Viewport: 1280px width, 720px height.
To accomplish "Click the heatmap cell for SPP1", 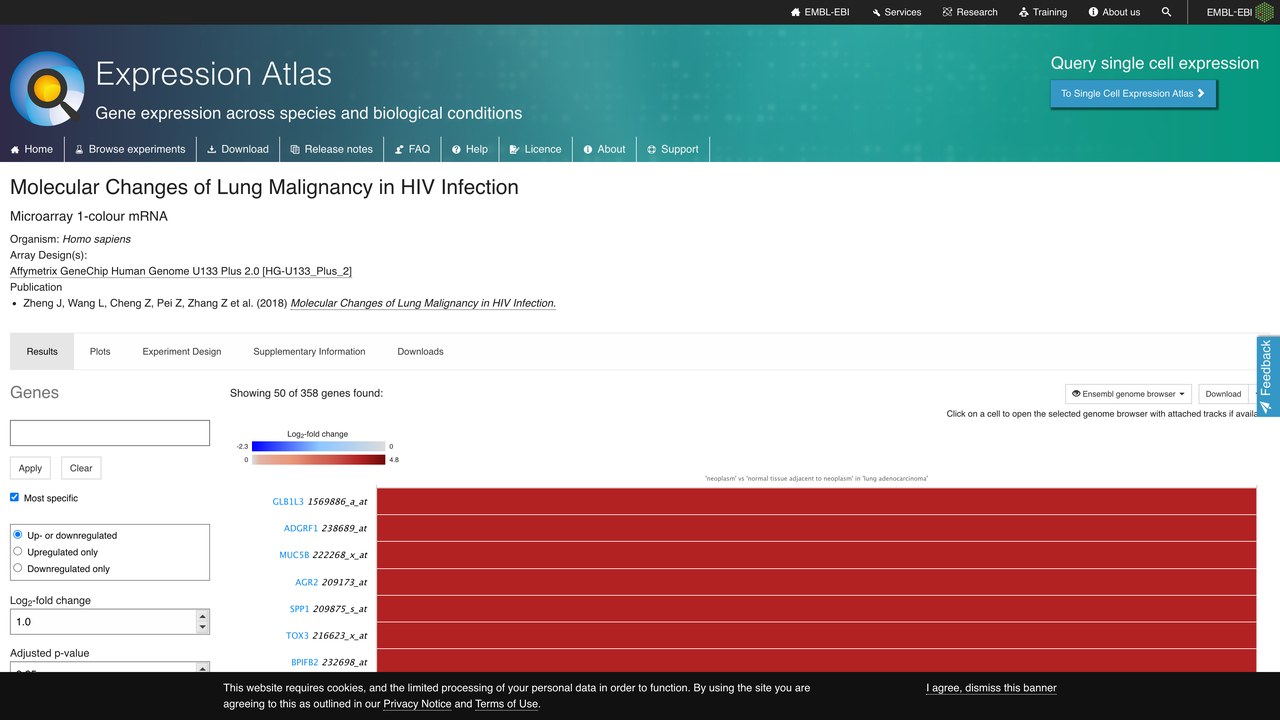I will 816,609.
